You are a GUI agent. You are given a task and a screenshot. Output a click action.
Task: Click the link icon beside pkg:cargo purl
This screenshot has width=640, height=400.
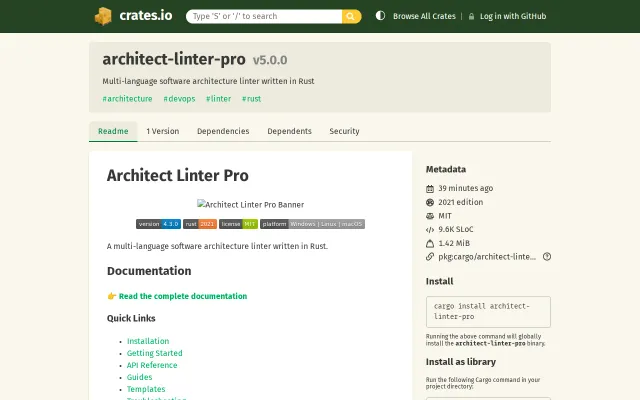tap(430, 257)
